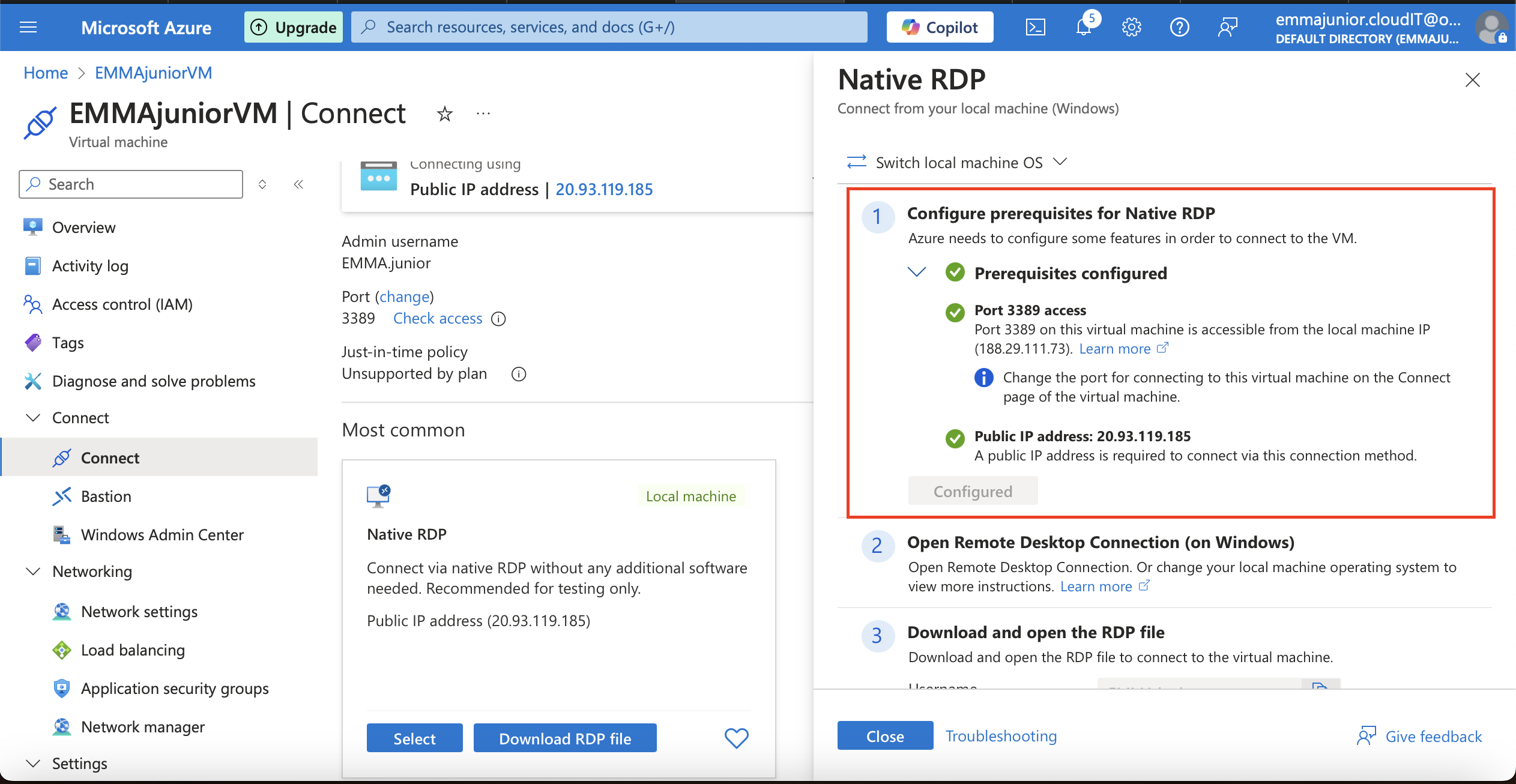Screen dimensions: 1516x784
Task: Open Load balancing
Action: coord(133,650)
